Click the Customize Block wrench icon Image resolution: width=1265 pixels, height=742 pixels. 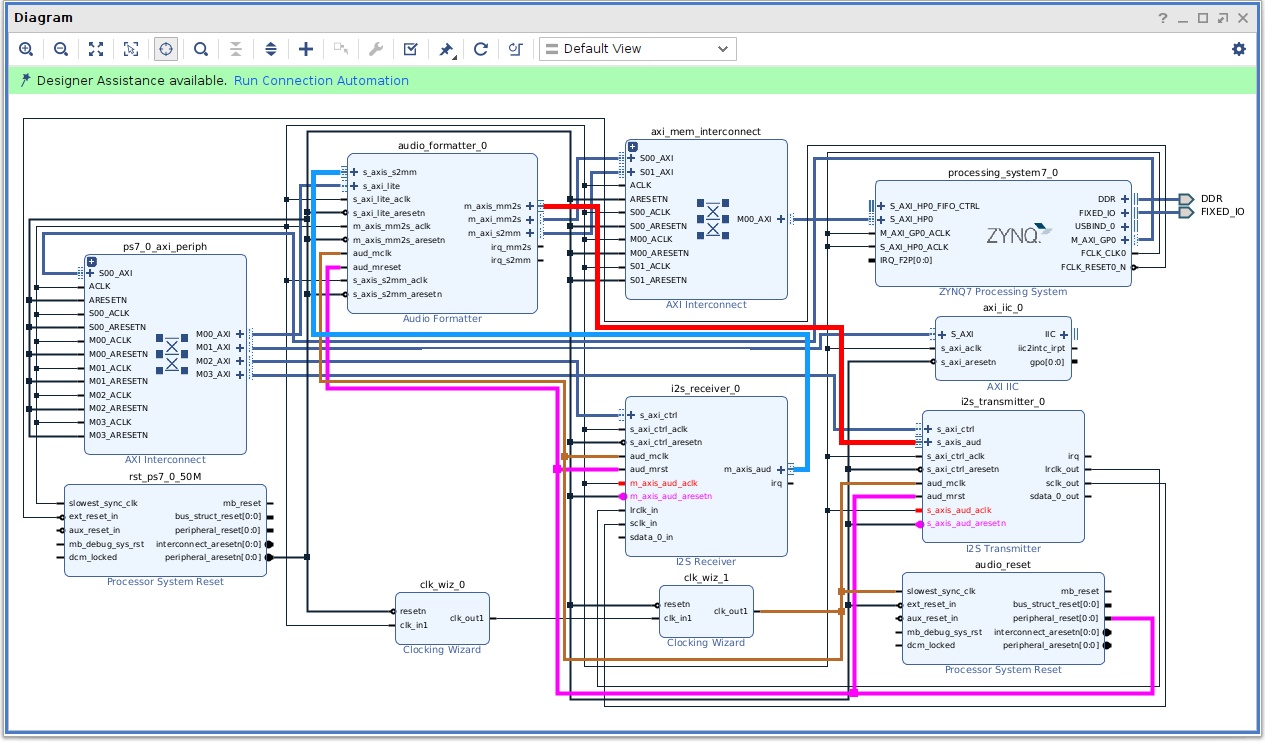(x=376, y=49)
